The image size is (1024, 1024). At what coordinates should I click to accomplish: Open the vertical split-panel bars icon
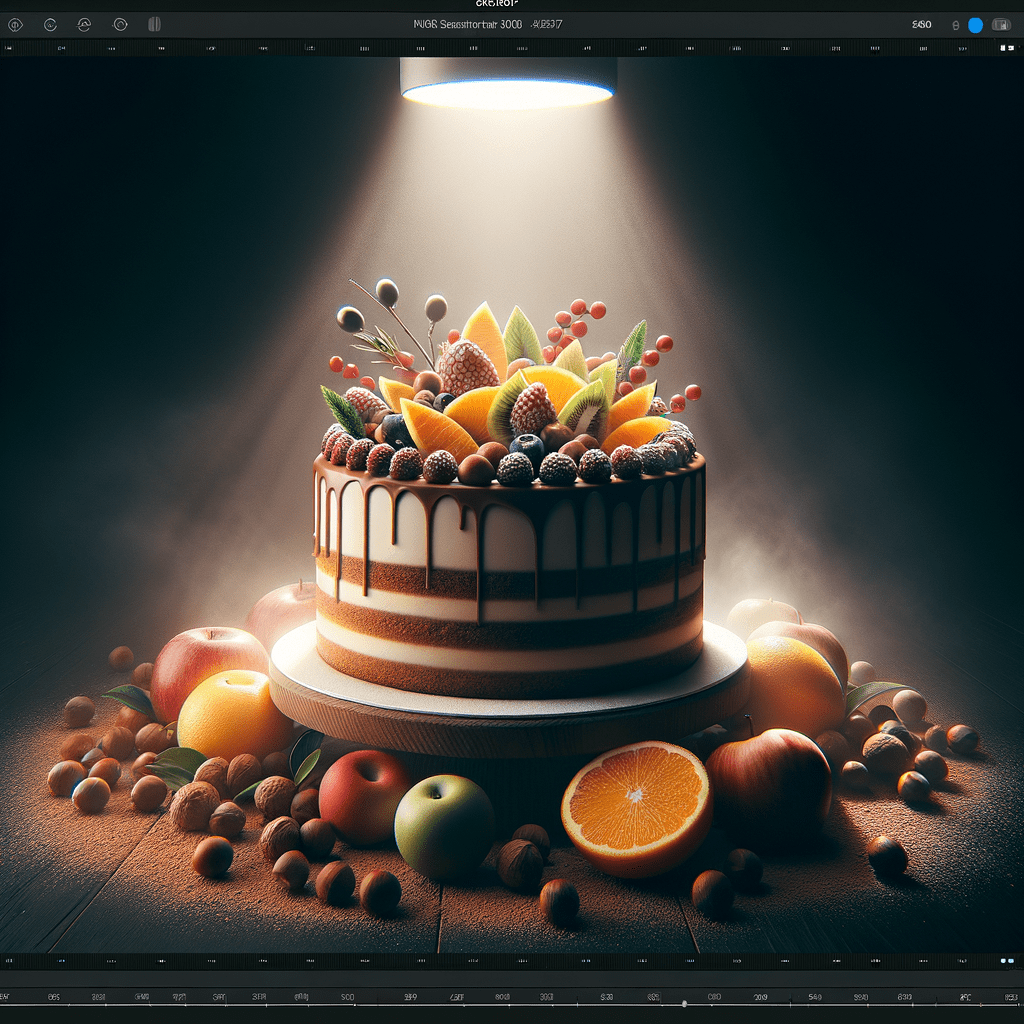[154, 25]
